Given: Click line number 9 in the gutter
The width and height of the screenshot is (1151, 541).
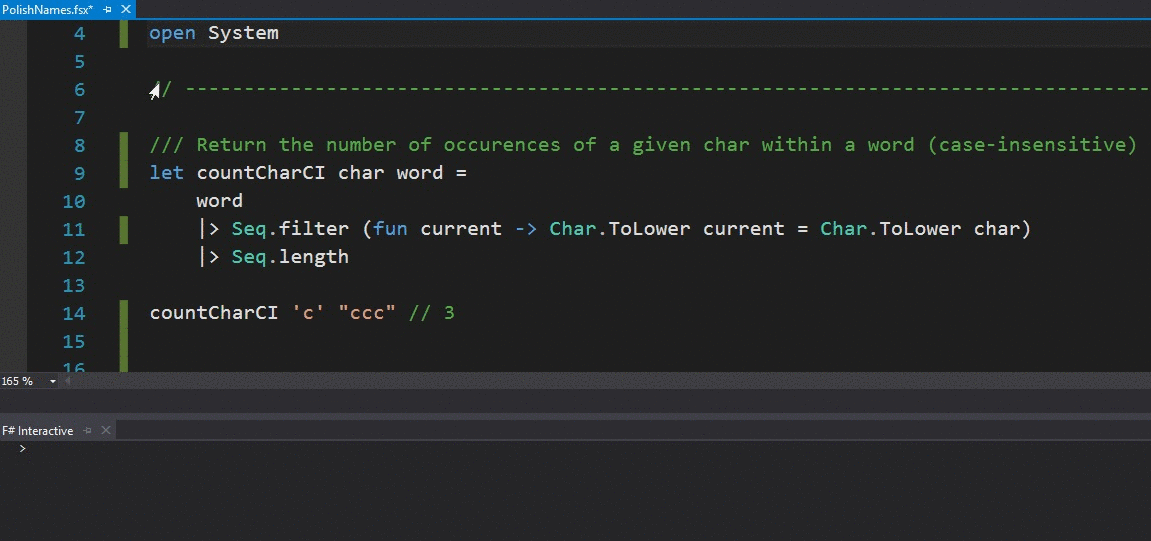Looking at the screenshot, I should pos(73,173).
